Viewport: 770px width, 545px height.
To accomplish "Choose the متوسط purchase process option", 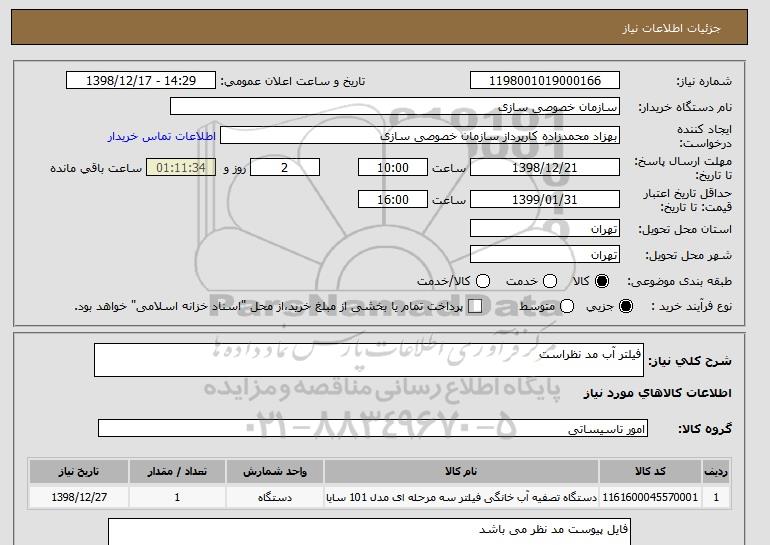I will tap(567, 306).
